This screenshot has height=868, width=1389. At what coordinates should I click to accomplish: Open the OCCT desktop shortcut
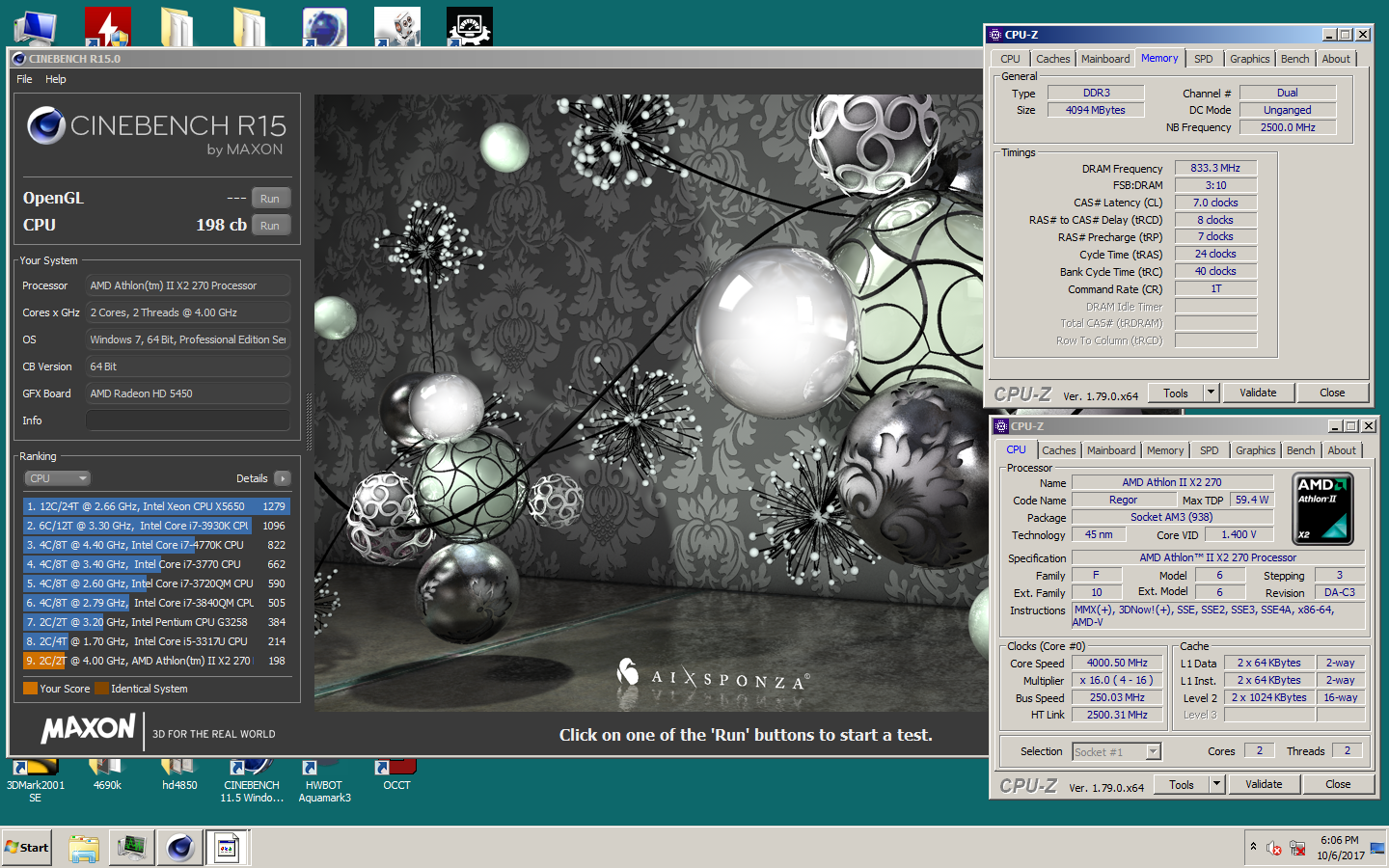[x=396, y=775]
